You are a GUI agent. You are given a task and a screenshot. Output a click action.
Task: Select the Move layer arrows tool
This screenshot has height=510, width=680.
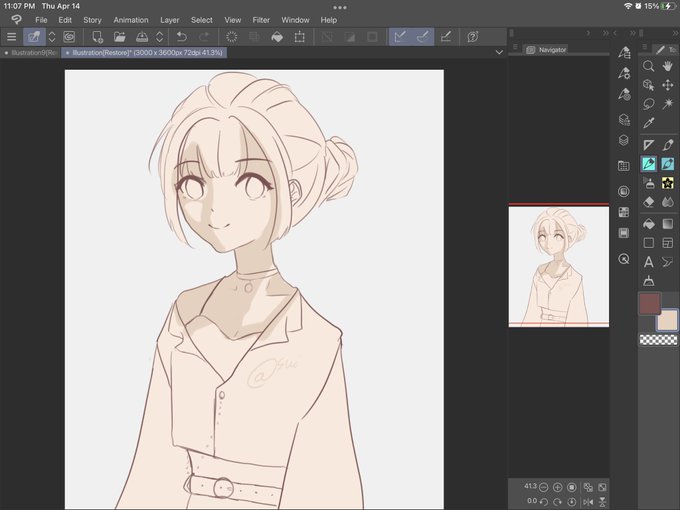(667, 85)
